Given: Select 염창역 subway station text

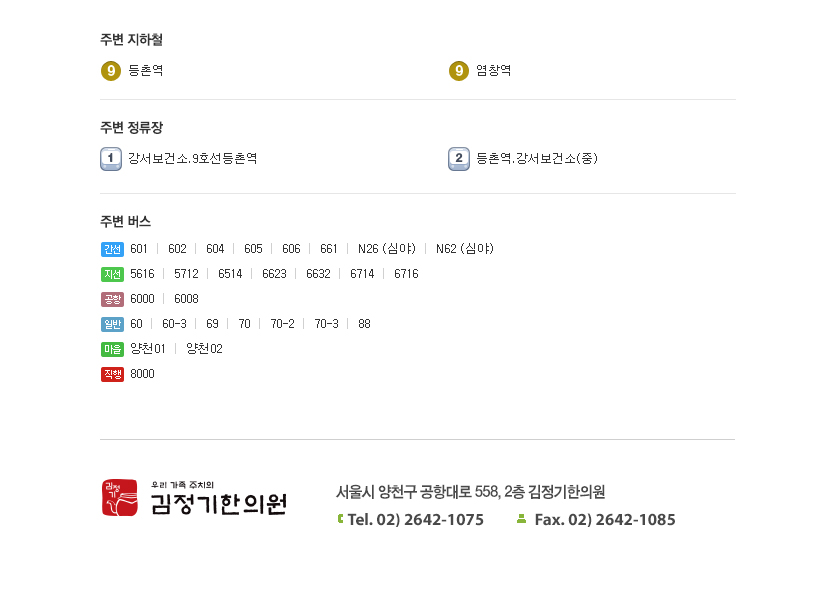Looking at the screenshot, I should tap(493, 71).
